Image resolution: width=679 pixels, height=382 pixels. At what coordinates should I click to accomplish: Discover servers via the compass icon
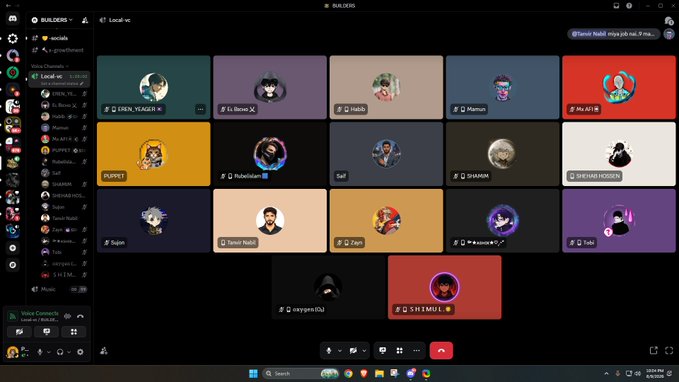click(x=13, y=265)
